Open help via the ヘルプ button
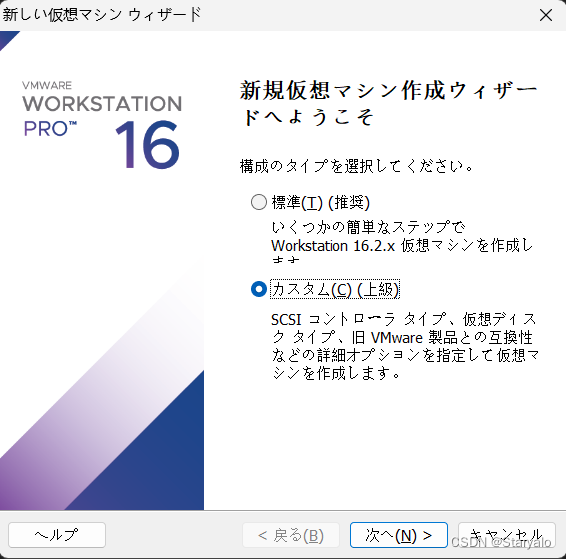 point(57,535)
